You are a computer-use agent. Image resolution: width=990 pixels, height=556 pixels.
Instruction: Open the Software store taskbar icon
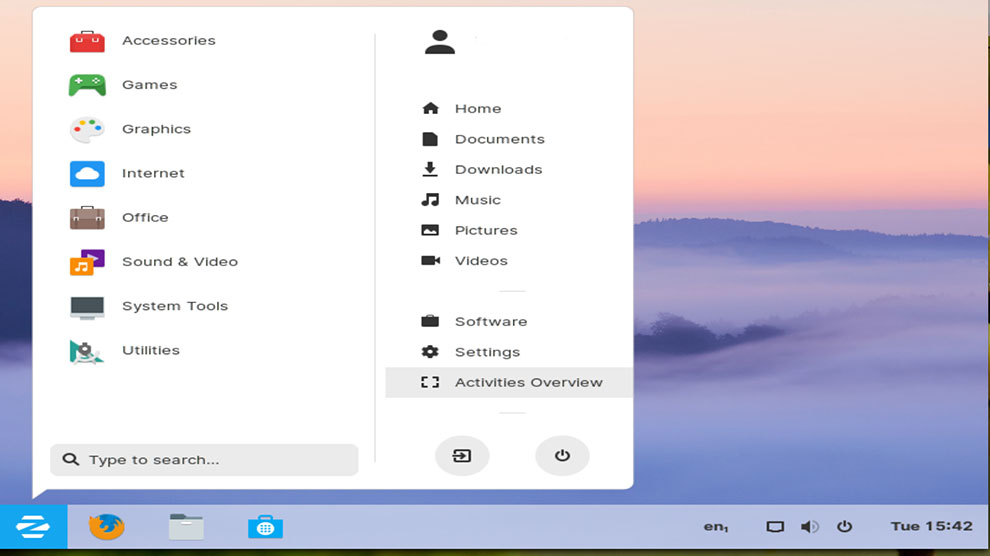(265, 527)
